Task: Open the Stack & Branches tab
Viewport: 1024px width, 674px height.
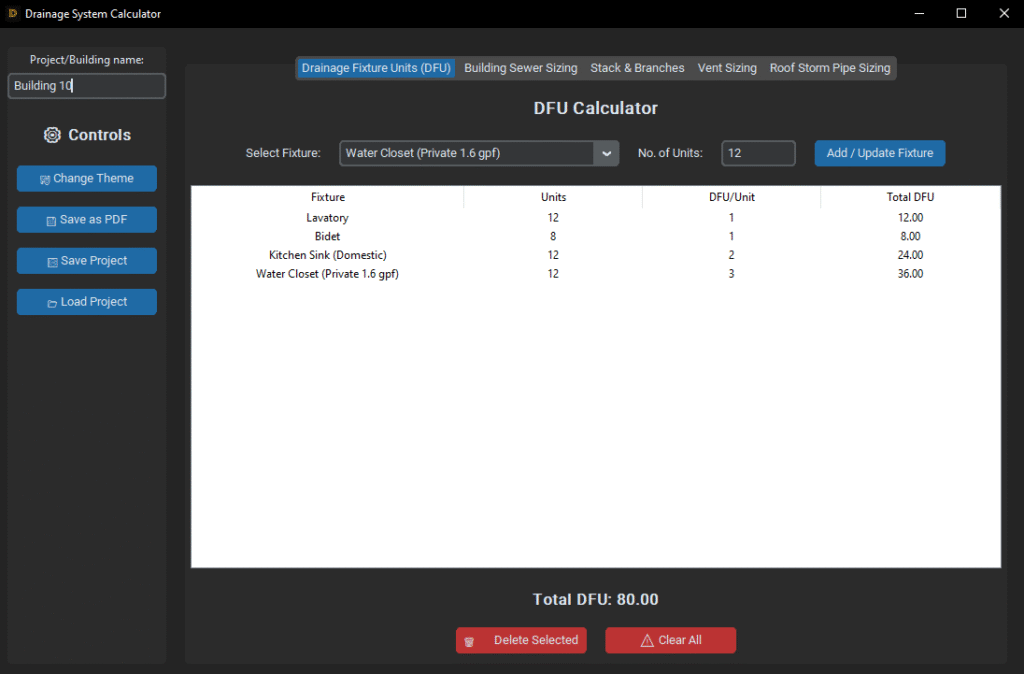Action: pyautogui.click(x=637, y=68)
